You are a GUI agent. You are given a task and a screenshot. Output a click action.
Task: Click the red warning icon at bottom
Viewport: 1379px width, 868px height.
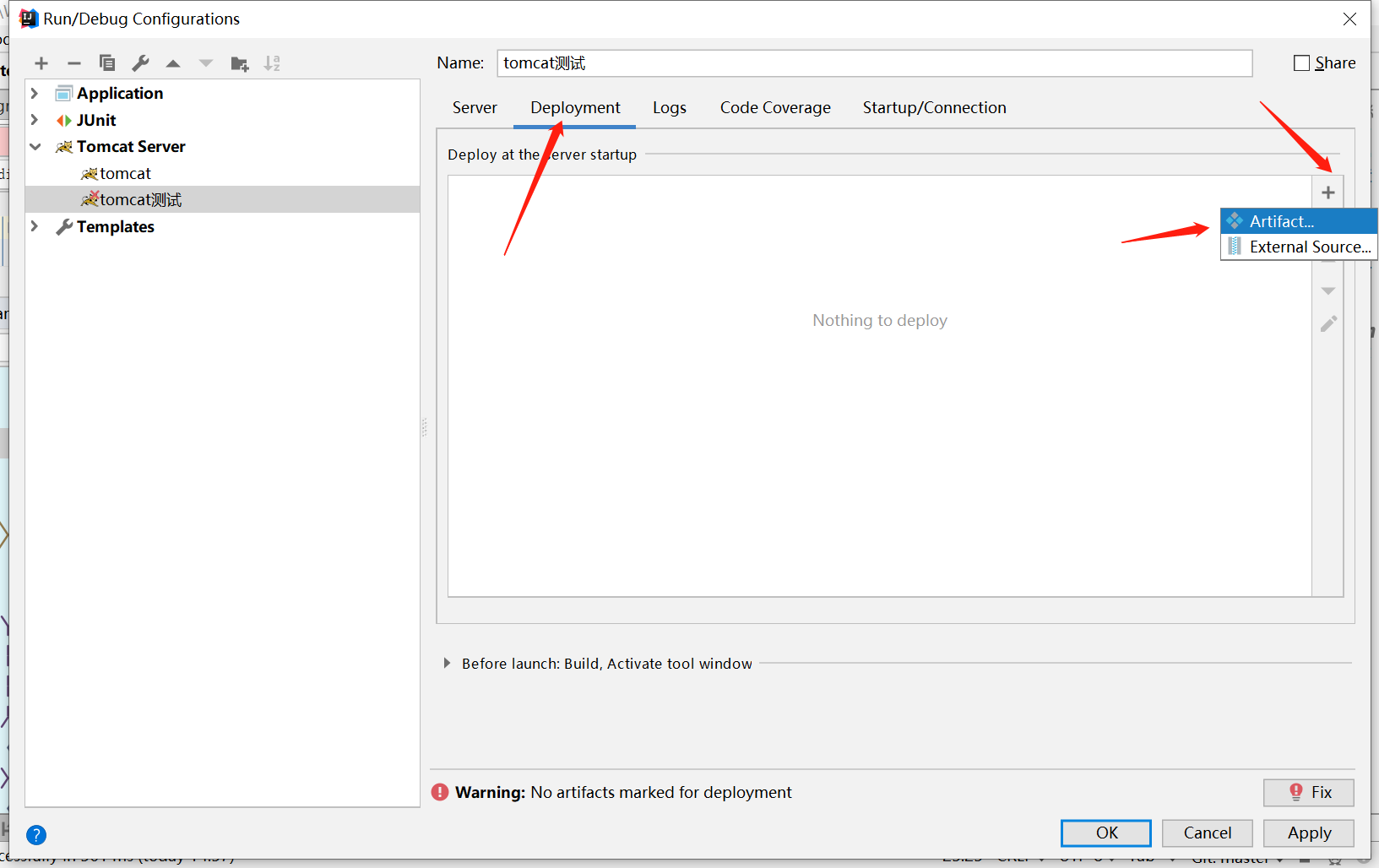click(440, 792)
